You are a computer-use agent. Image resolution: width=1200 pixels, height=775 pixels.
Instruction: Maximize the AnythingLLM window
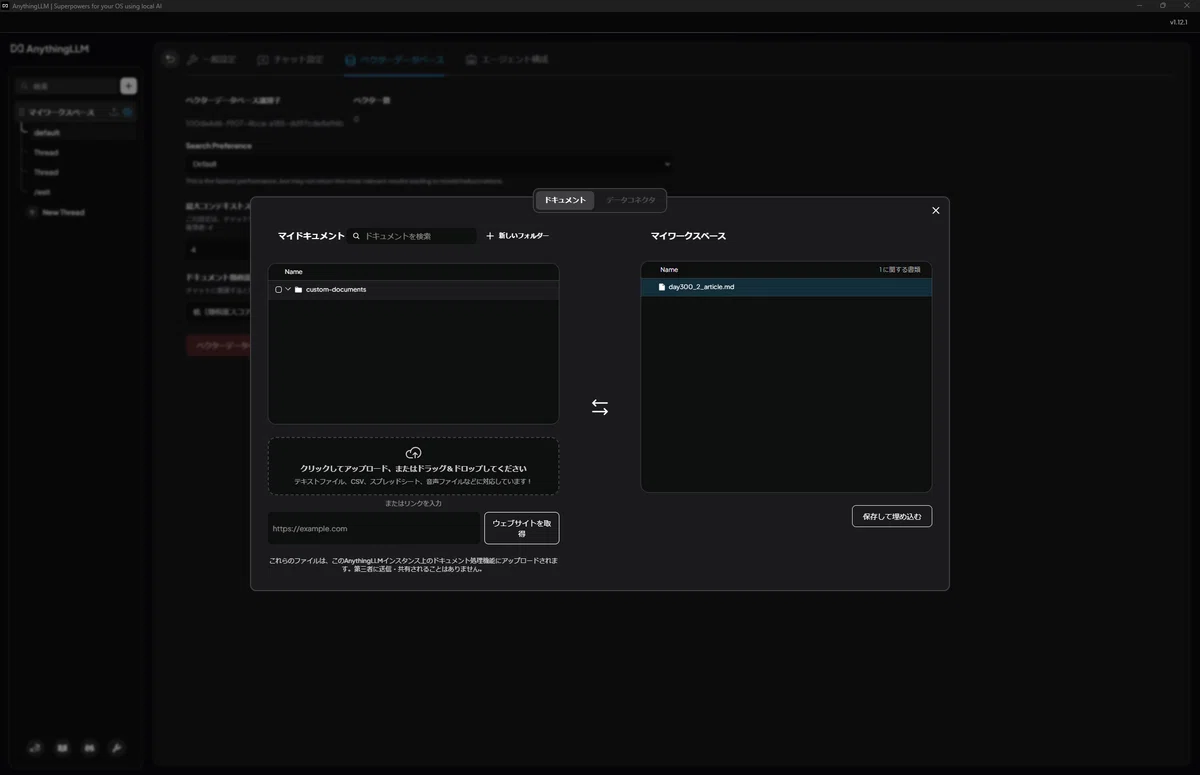(x=1162, y=5)
